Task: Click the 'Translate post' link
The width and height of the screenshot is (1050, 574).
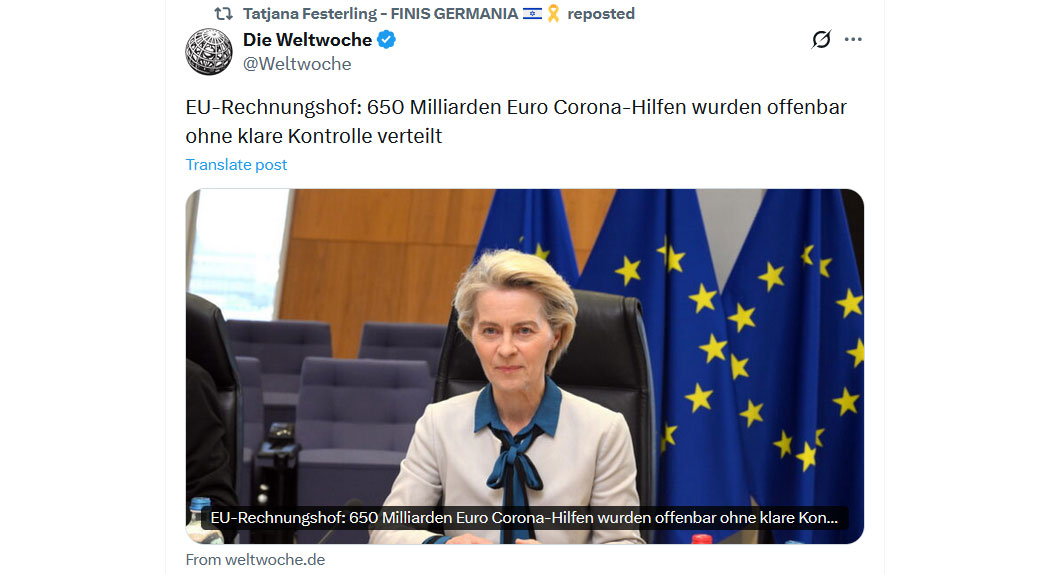Action: coord(236,165)
